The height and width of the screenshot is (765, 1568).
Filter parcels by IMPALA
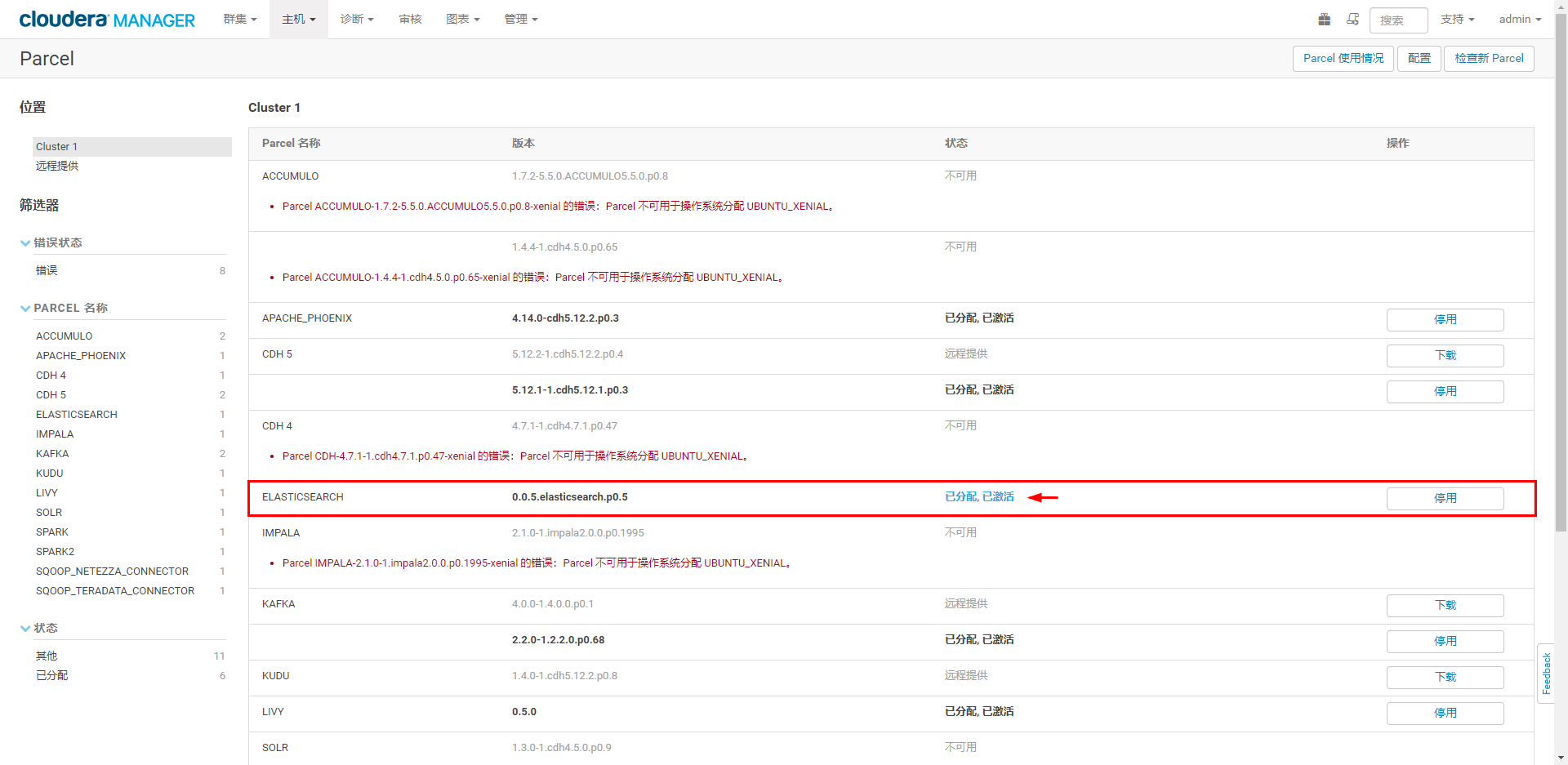click(55, 434)
